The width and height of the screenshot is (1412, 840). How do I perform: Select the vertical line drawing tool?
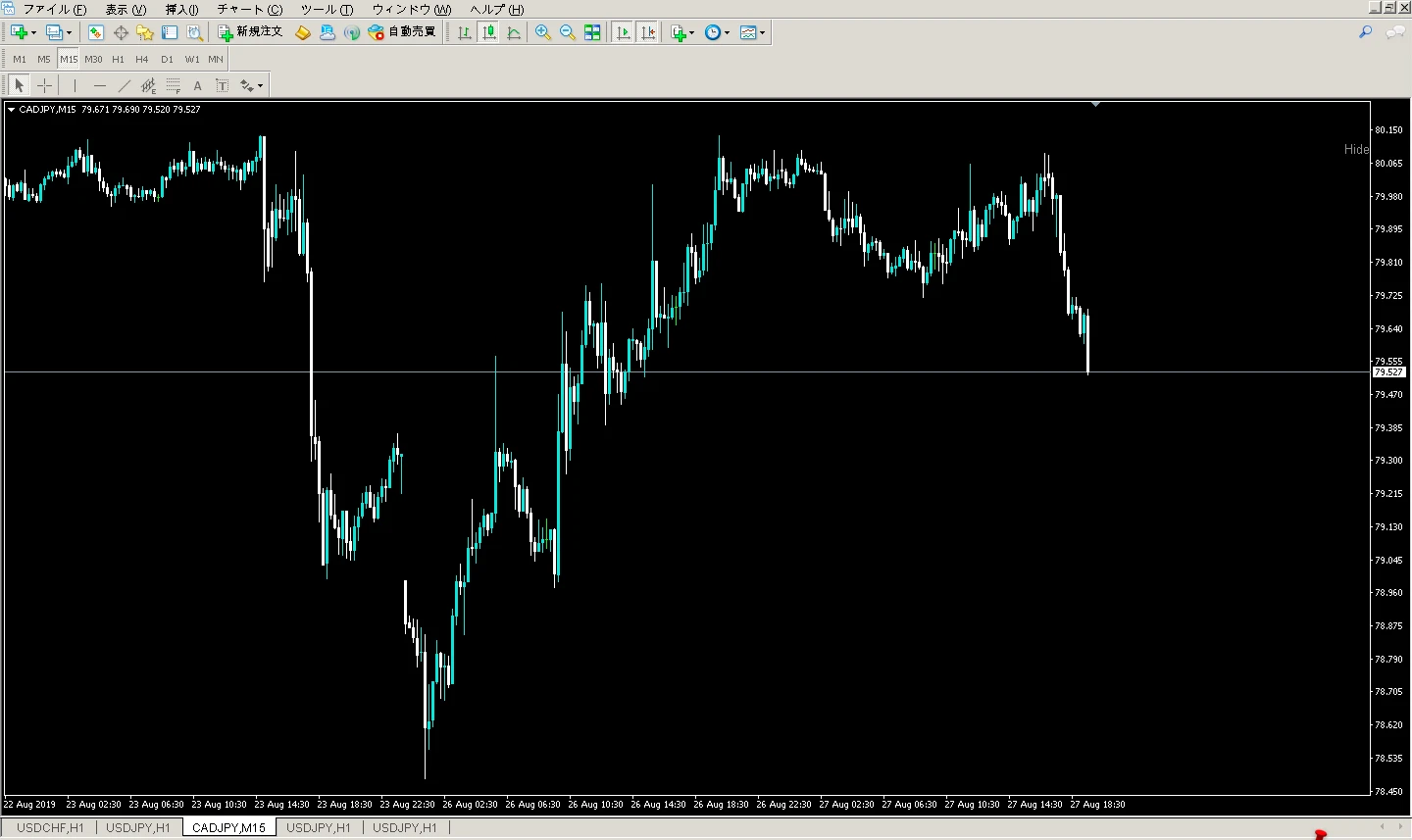click(75, 86)
